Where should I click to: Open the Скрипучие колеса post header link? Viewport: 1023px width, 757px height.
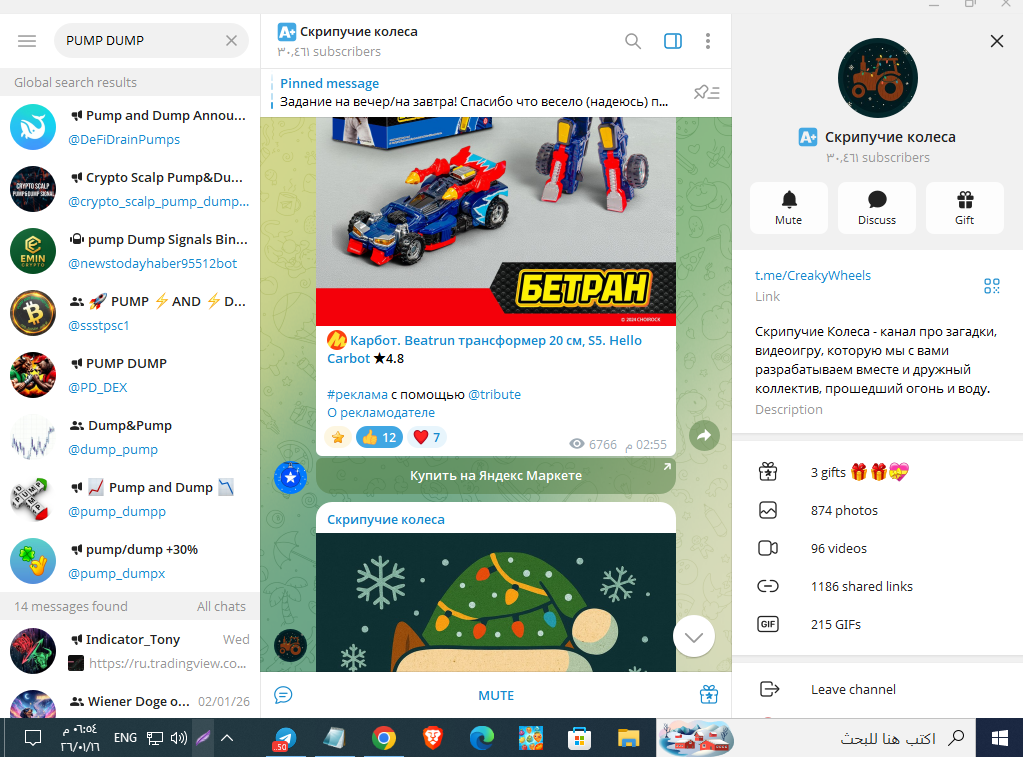pyautogui.click(x=386, y=519)
